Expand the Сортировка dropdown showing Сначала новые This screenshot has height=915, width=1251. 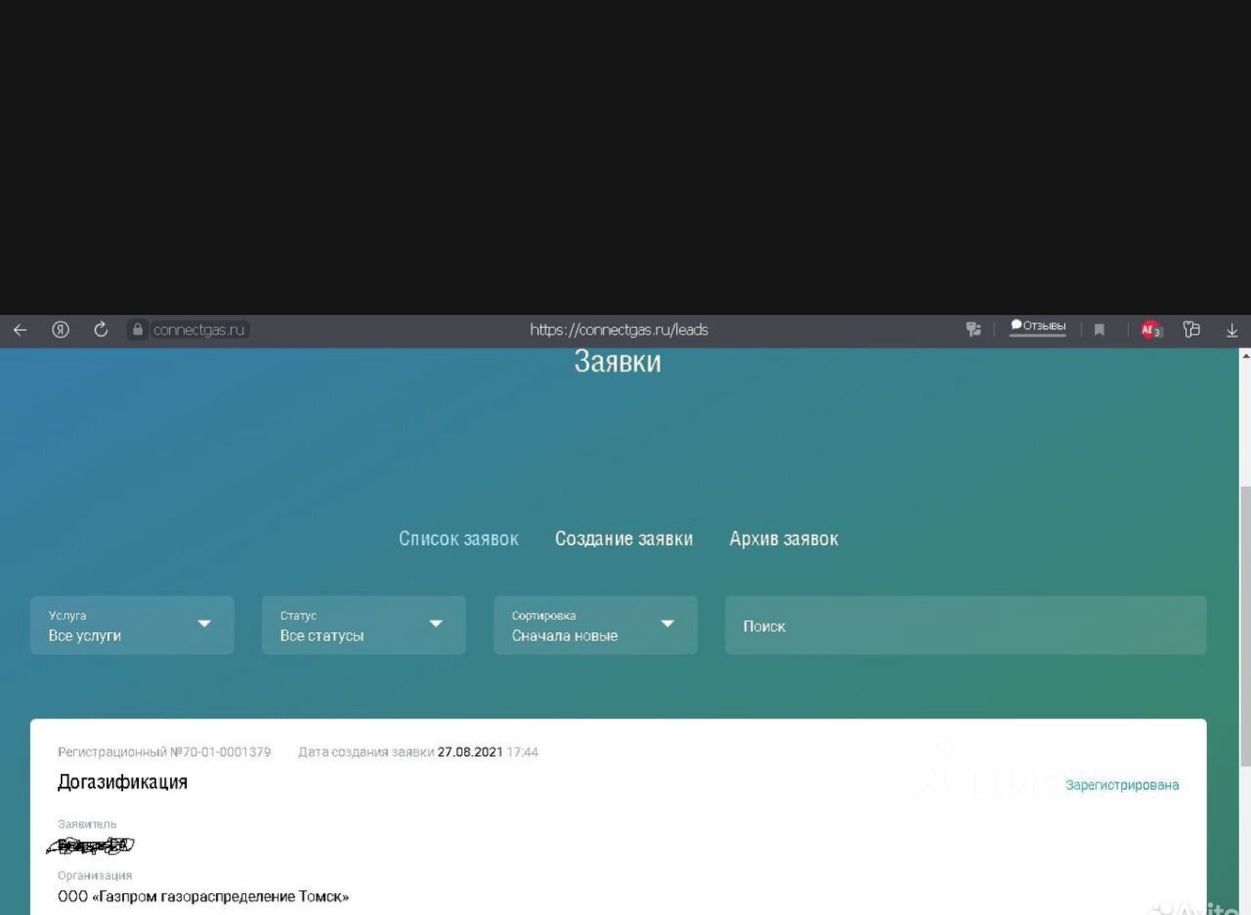(x=596, y=626)
